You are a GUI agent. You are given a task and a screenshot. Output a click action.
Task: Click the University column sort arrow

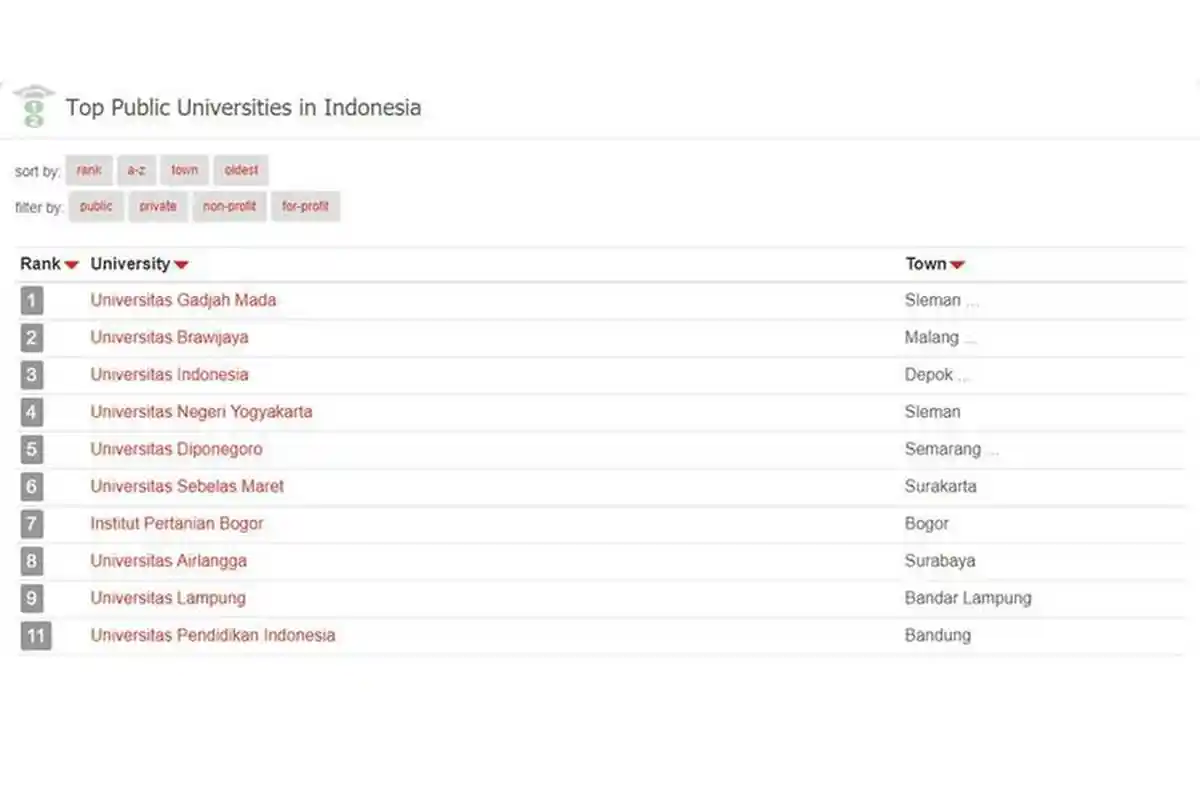click(181, 265)
